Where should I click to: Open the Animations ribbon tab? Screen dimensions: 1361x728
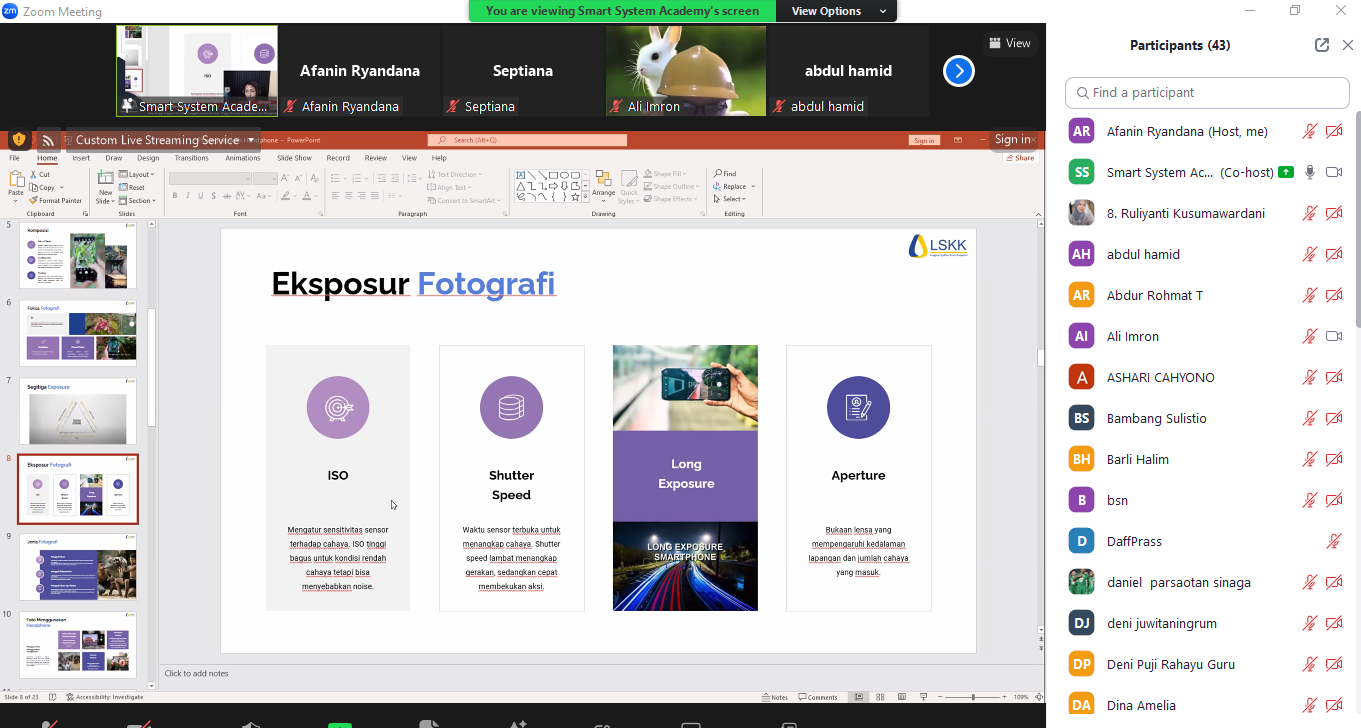[x=242, y=158]
